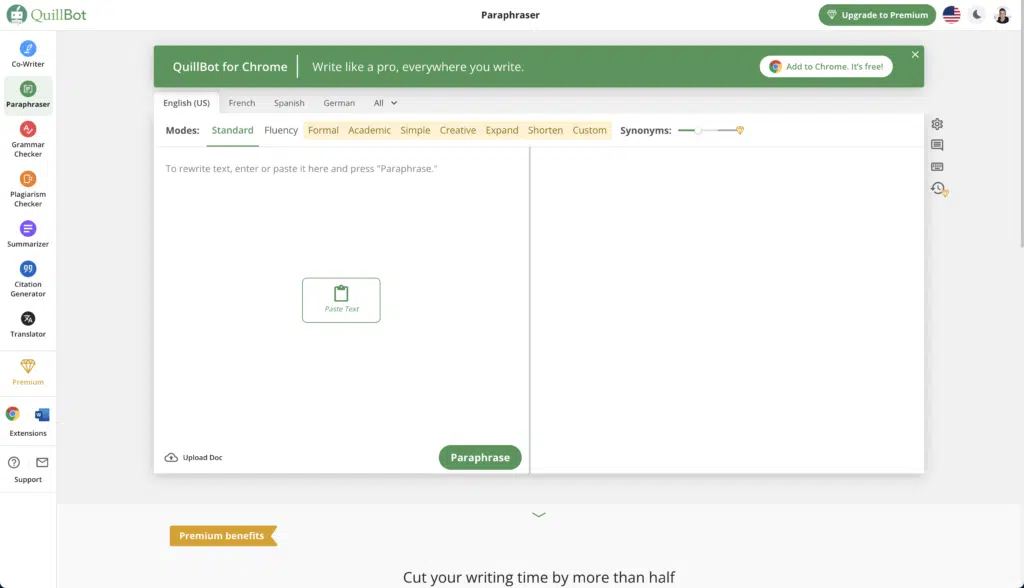
Task: Click the Paste Text button
Action: click(x=341, y=300)
